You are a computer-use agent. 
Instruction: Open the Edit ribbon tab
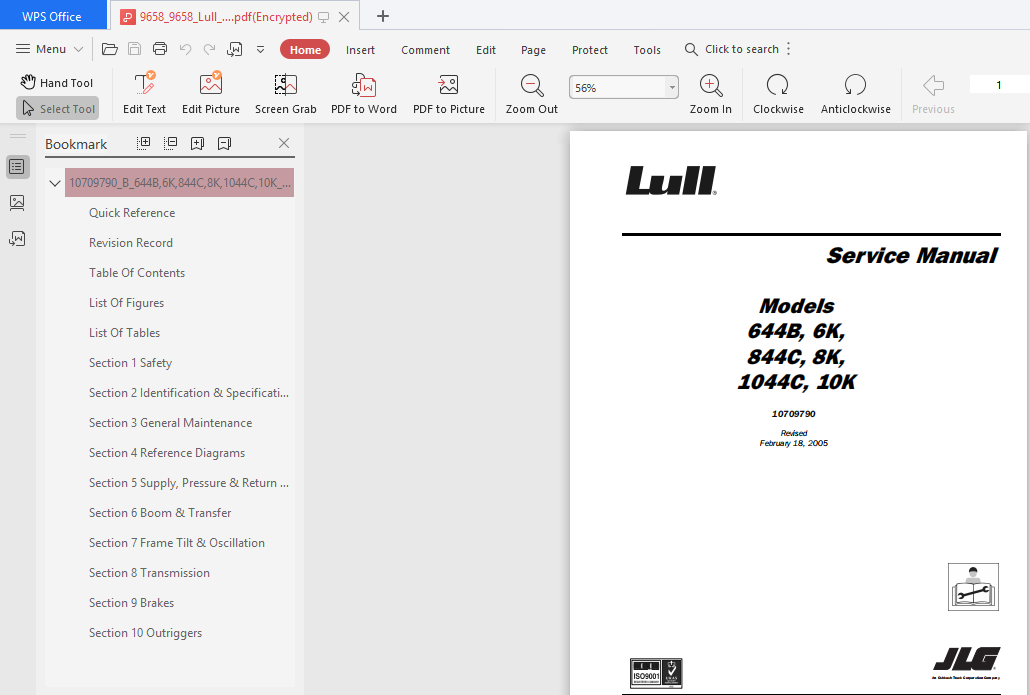[x=486, y=50]
